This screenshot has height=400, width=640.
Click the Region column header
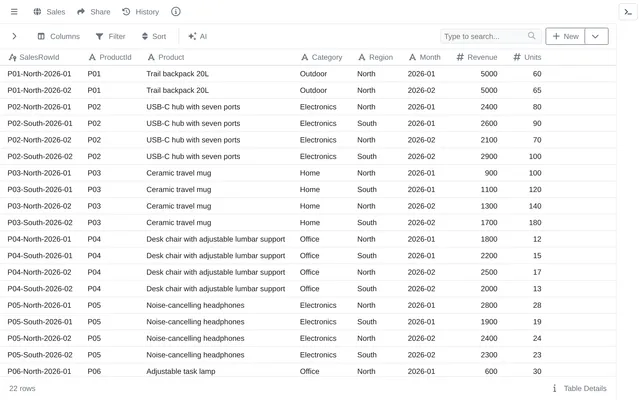click(376, 57)
